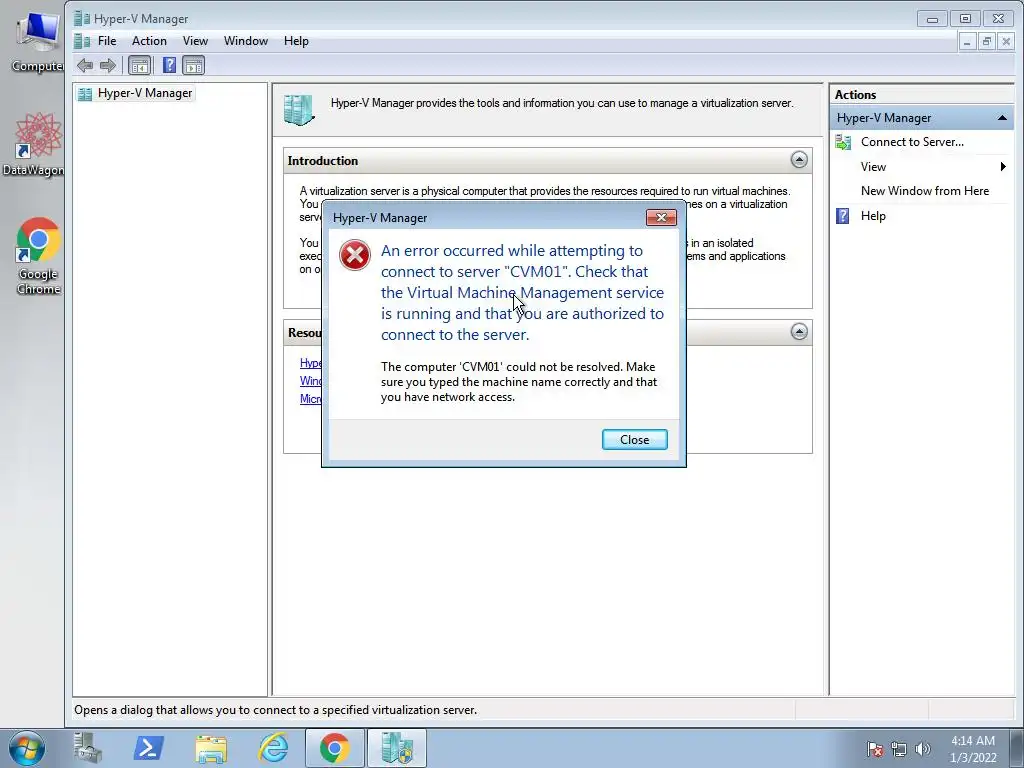Toggle Show/Hide Console Tree toolbar icon

tap(139, 65)
